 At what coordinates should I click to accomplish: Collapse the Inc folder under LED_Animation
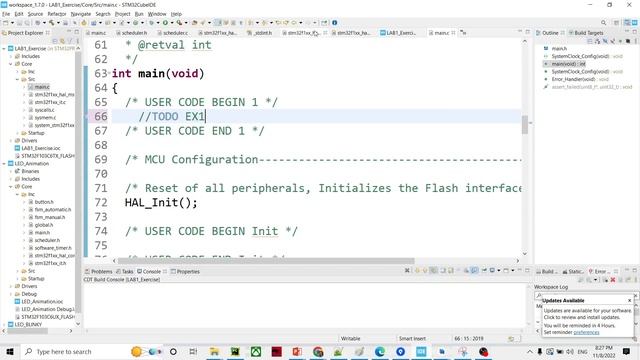point(17,194)
